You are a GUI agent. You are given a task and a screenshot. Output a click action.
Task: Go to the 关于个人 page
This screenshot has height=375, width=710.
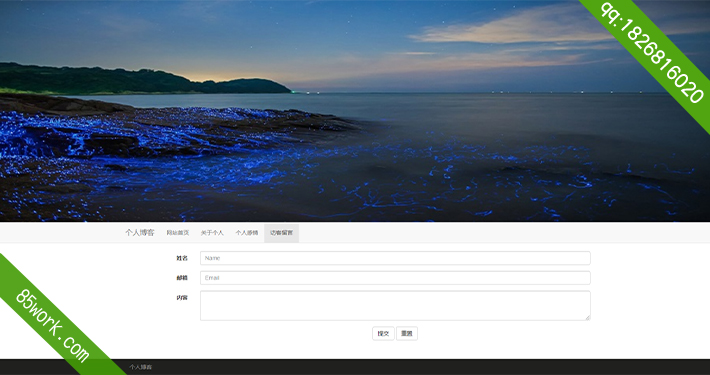(x=212, y=233)
